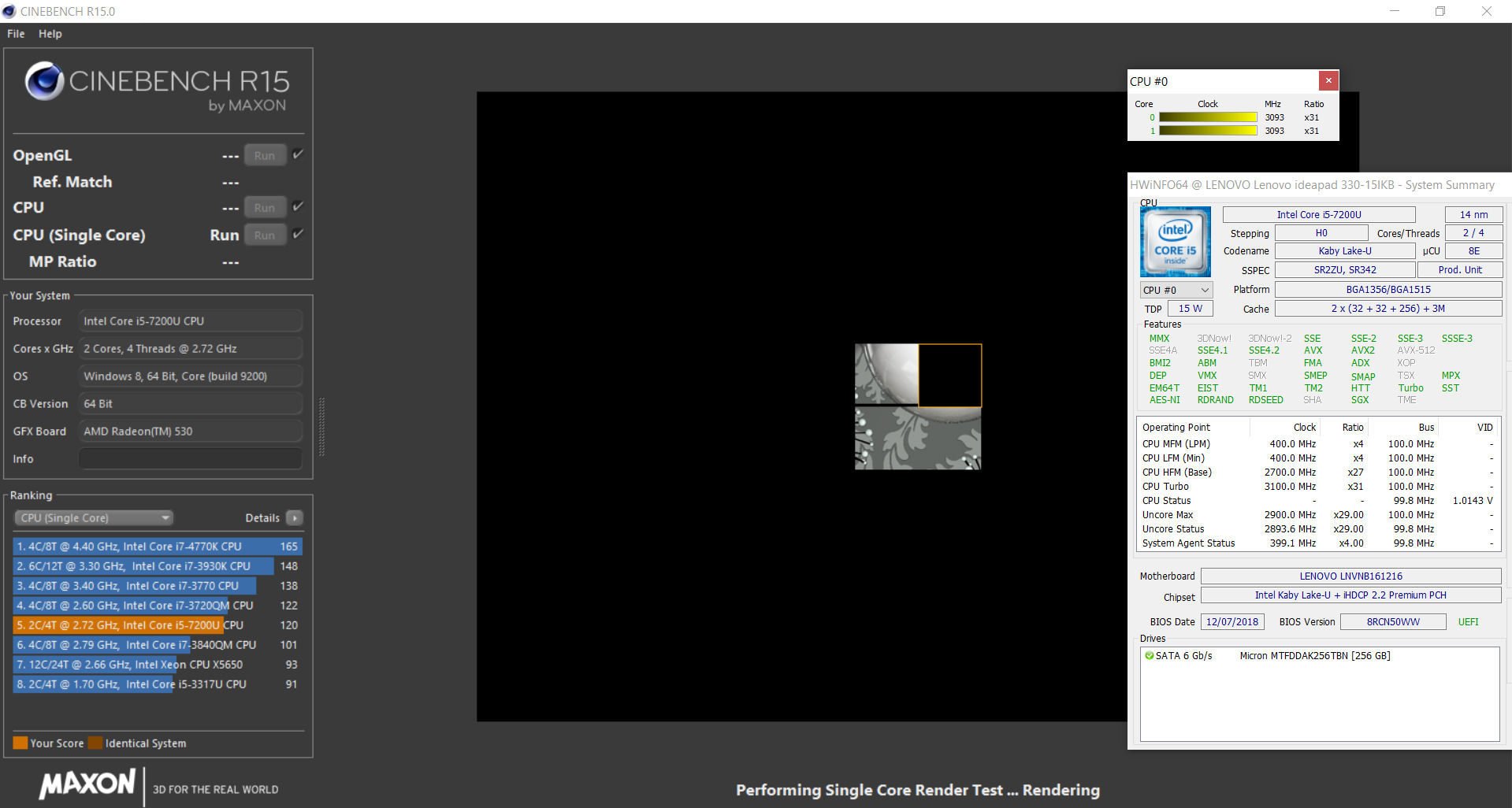Select the highlighted i5-7200U ranking entry
This screenshot has width=1512, height=808.
(158, 625)
